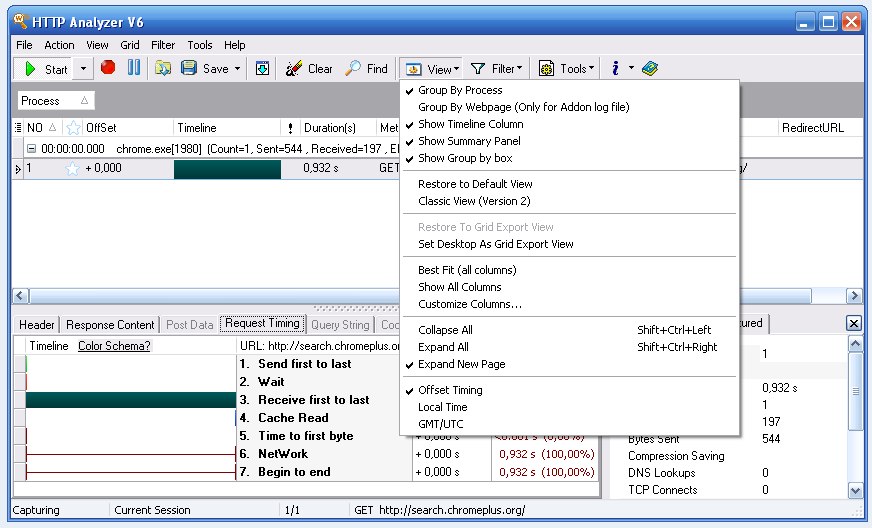Click the Duration(s) column header
Image resolution: width=872 pixels, height=528 pixels.
click(x=330, y=128)
